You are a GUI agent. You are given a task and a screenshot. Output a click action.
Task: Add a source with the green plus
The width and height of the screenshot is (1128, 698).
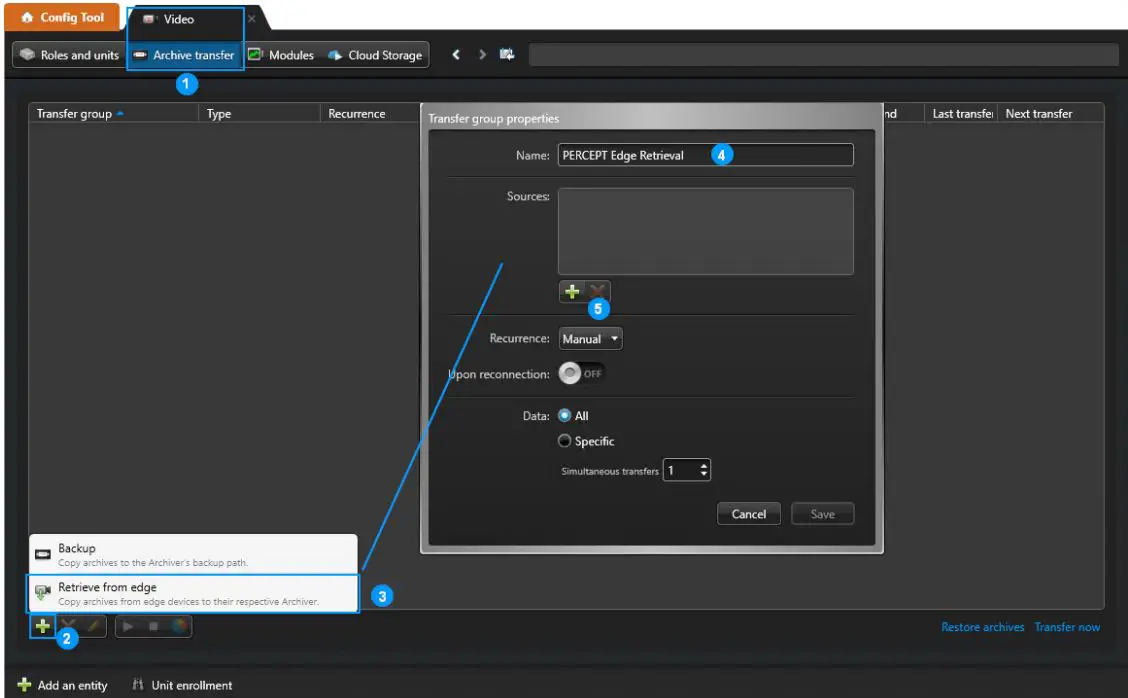[572, 291]
